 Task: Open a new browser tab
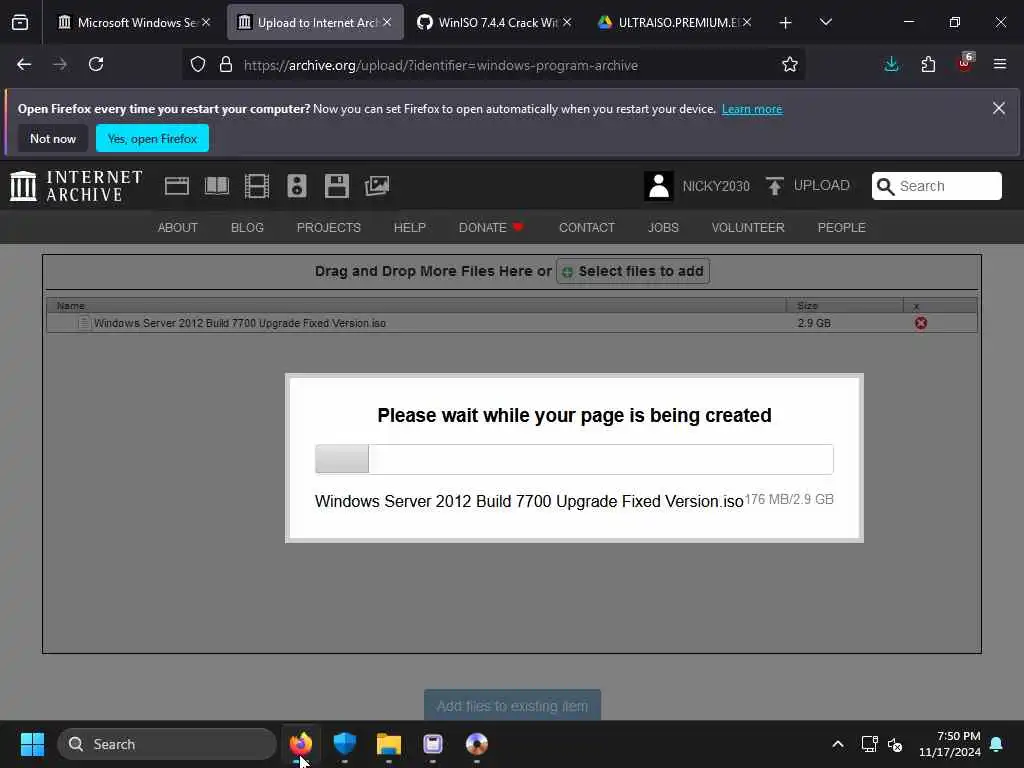pyautogui.click(x=785, y=23)
